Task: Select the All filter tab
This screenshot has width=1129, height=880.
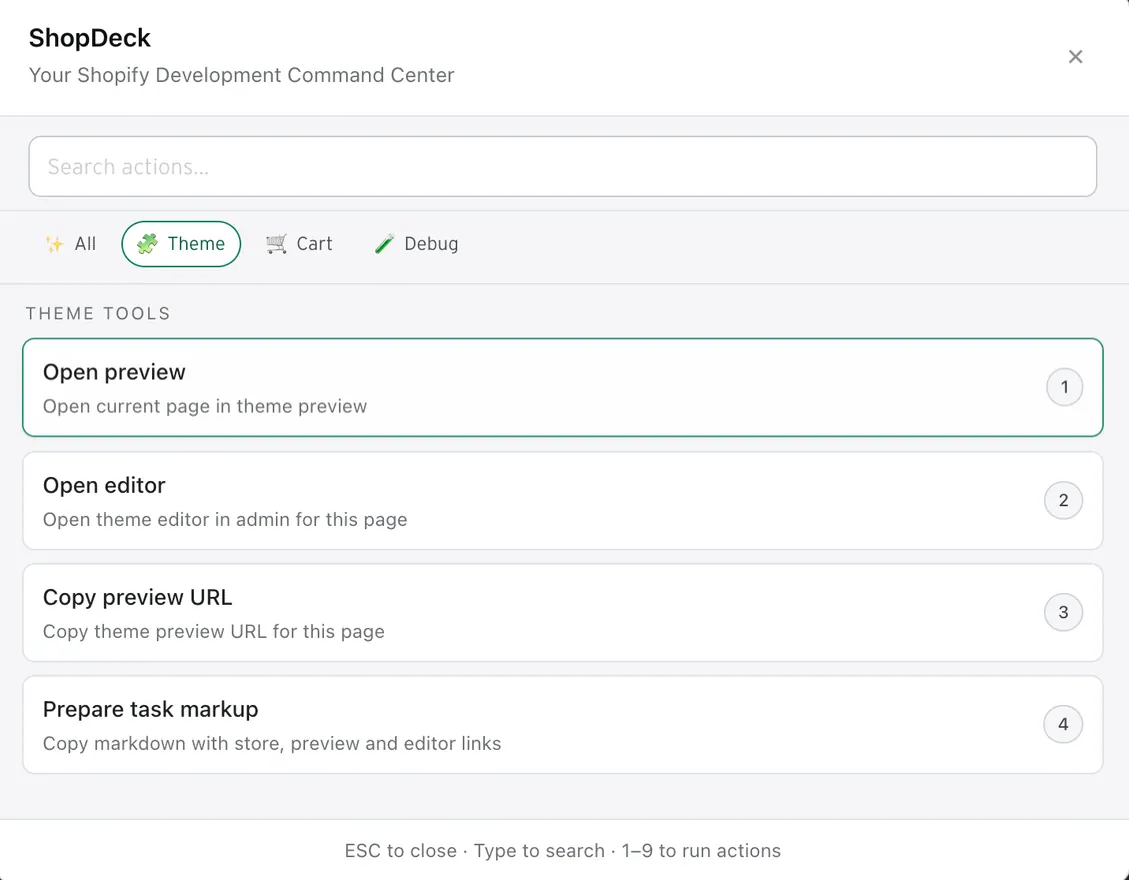Action: click(71, 244)
